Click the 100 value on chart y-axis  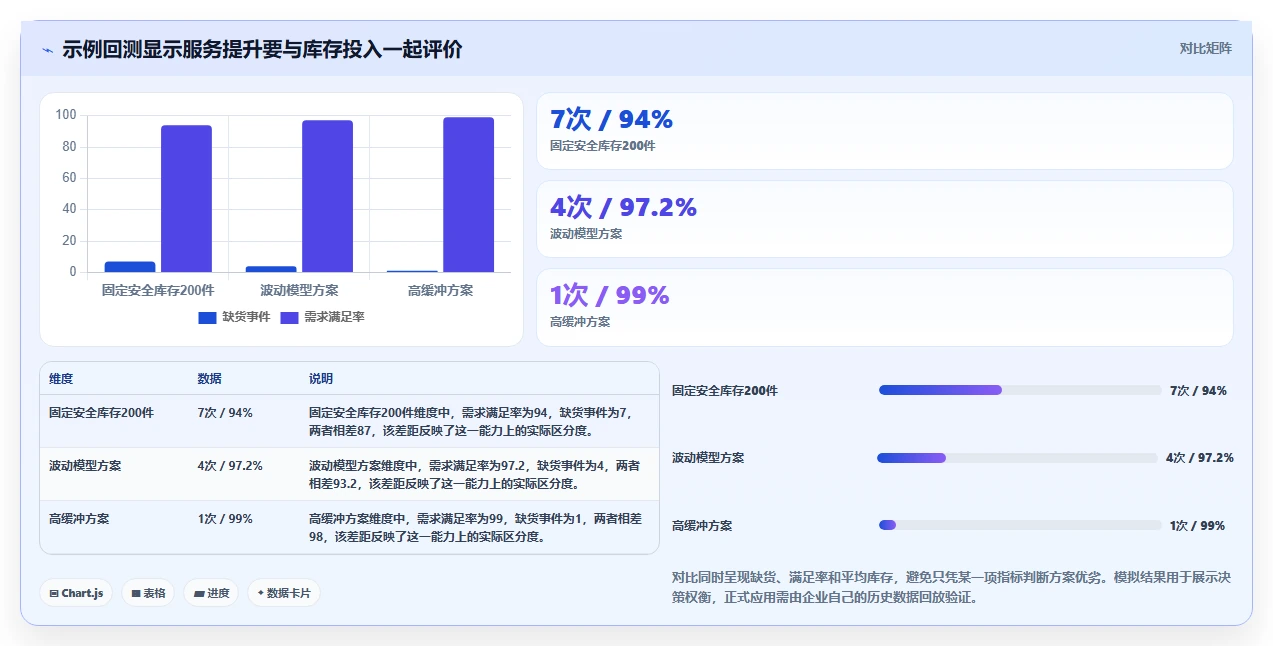66,115
